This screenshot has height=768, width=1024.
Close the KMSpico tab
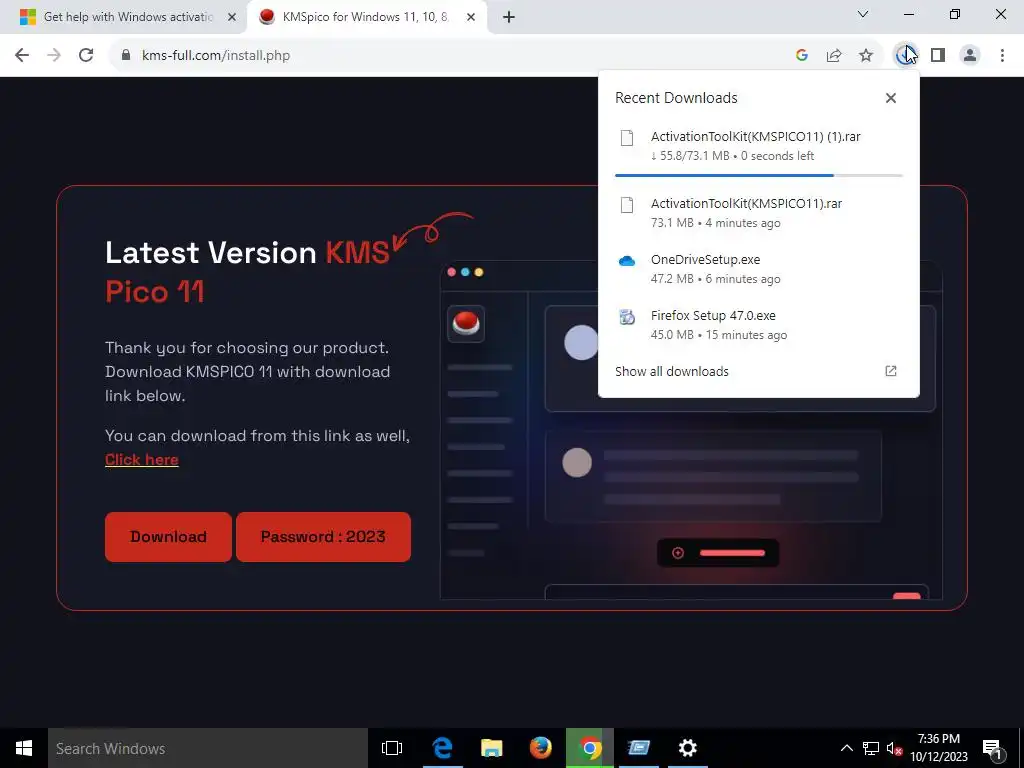point(471,18)
